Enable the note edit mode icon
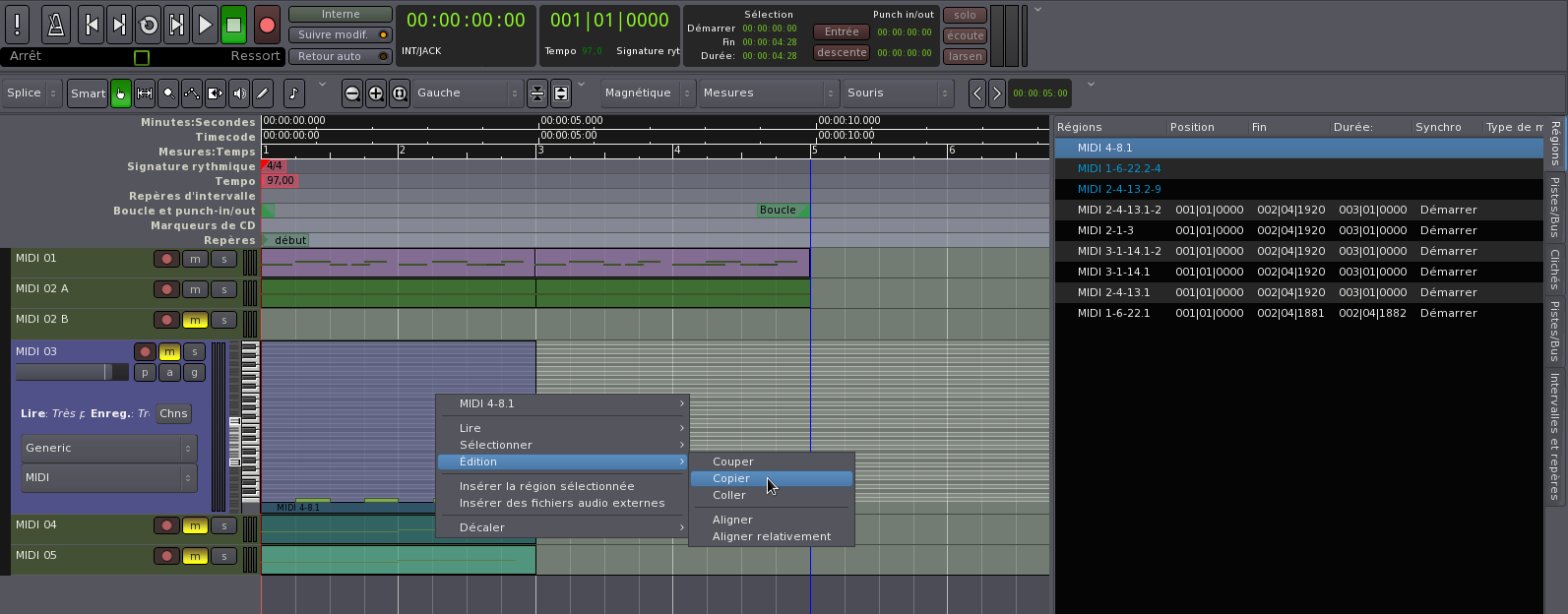The height and width of the screenshot is (614, 1568). pos(293,93)
